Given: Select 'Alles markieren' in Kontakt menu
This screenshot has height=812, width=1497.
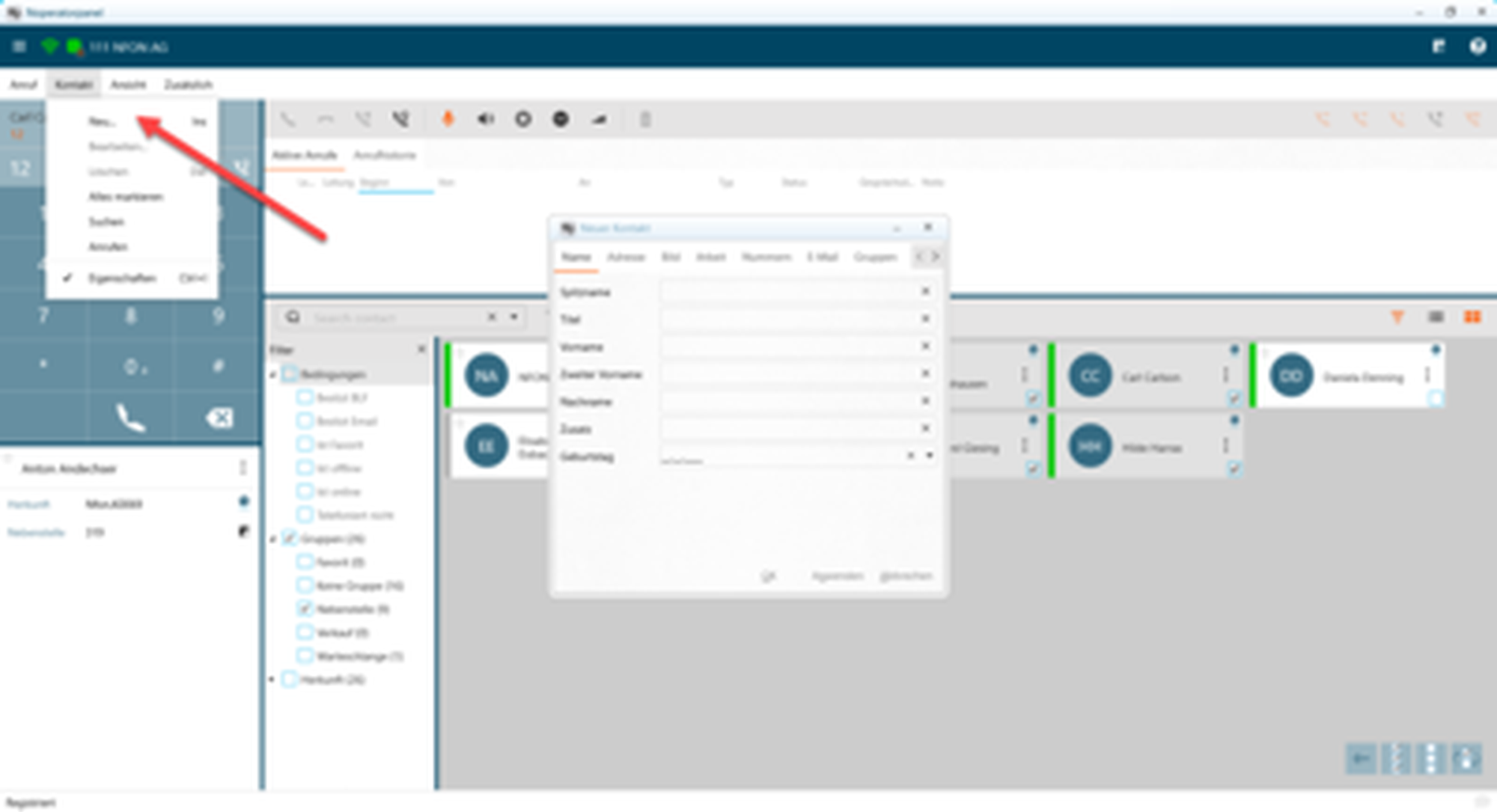Looking at the screenshot, I should point(126,197).
